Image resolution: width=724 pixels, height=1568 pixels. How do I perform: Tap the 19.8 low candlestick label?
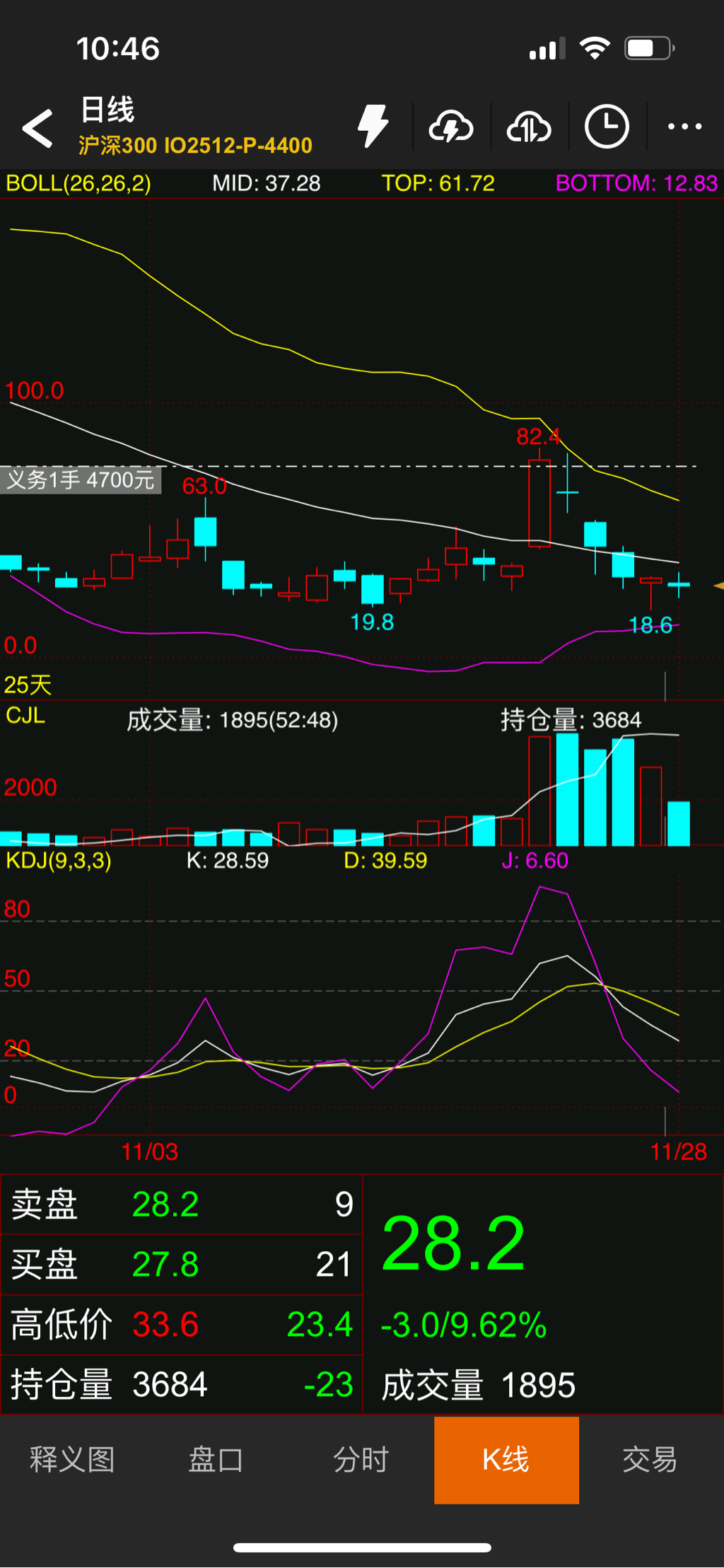coord(372,622)
